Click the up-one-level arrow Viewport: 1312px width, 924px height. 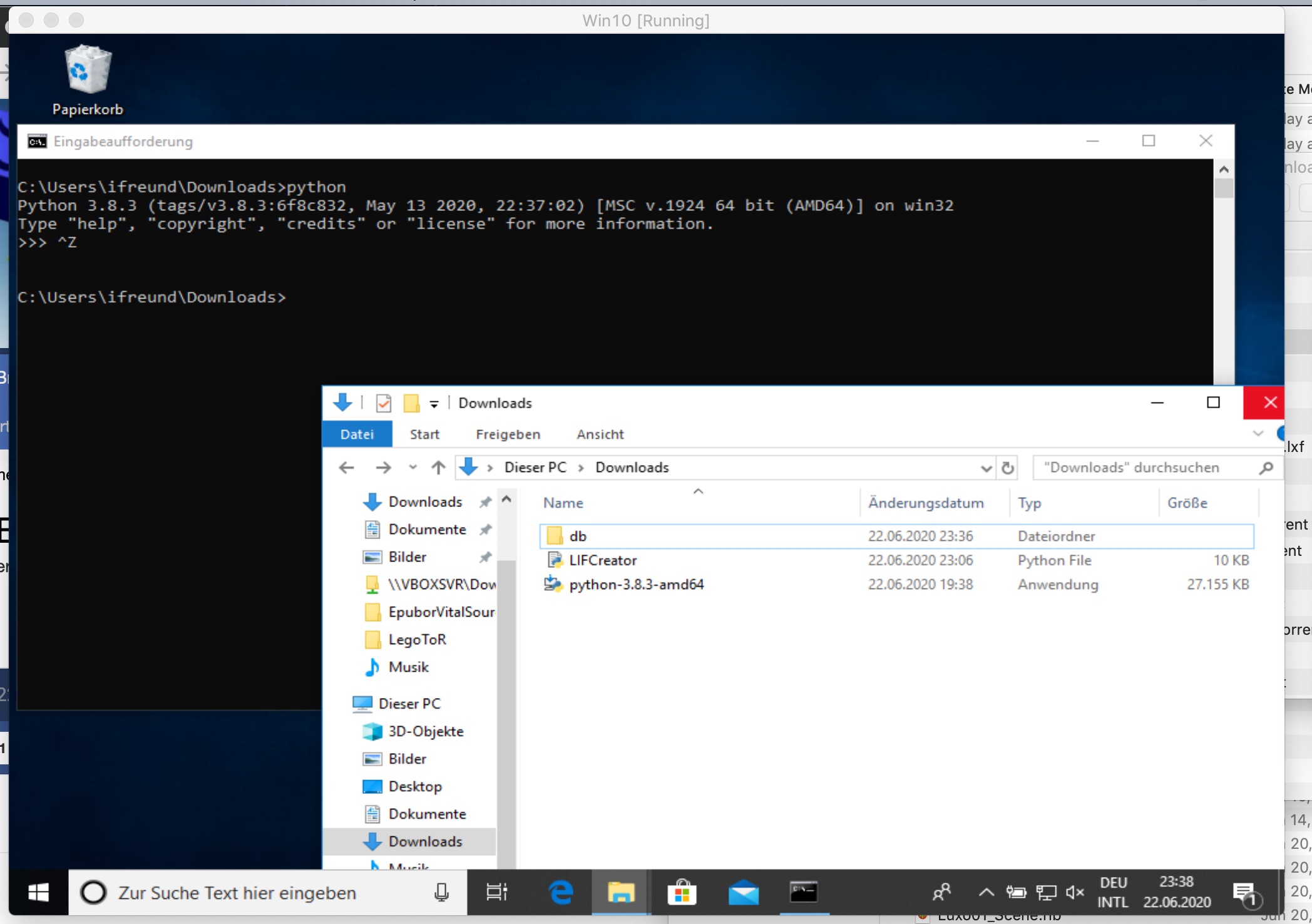[438, 468]
